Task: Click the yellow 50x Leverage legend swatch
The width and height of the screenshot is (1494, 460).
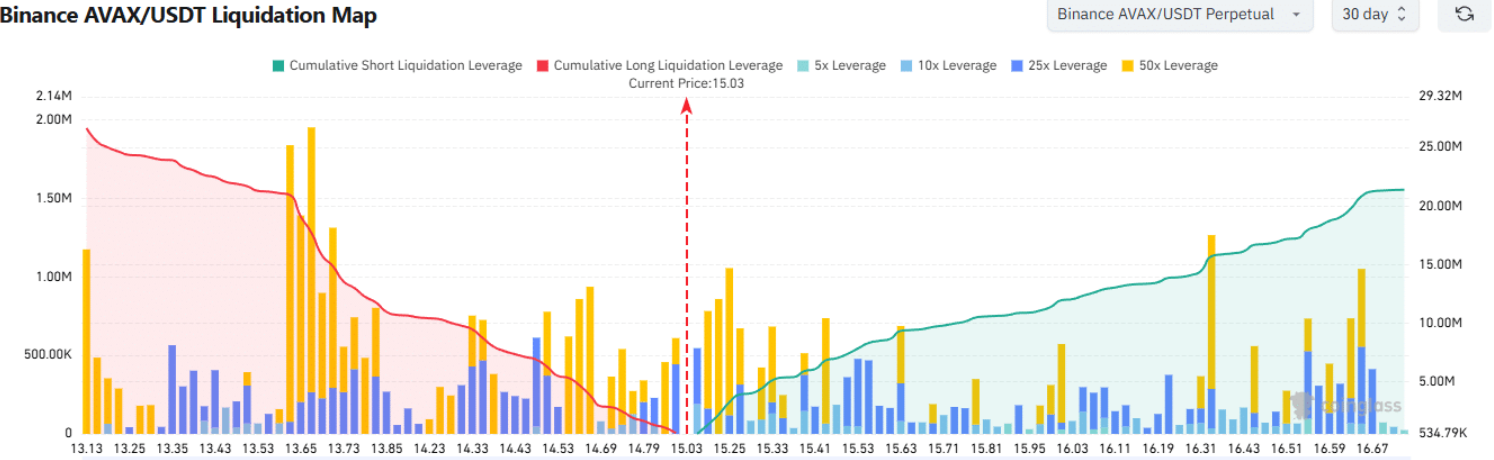Action: point(1126,65)
